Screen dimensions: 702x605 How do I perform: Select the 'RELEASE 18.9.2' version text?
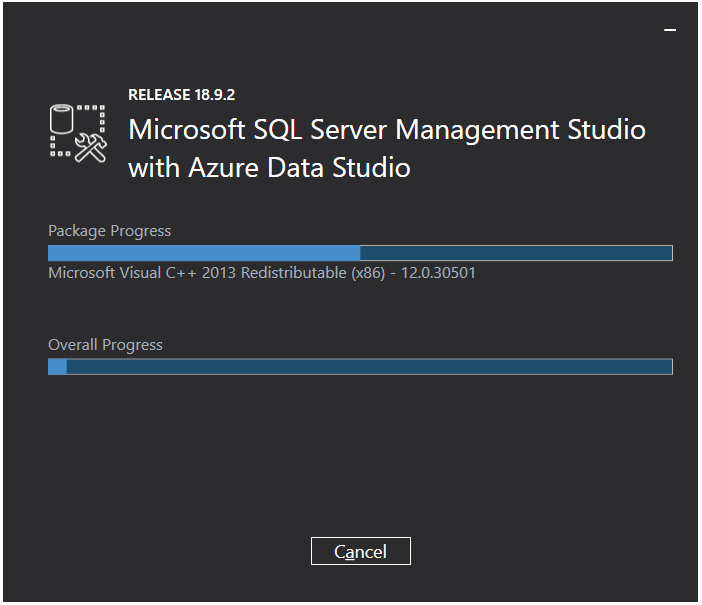(x=181, y=95)
